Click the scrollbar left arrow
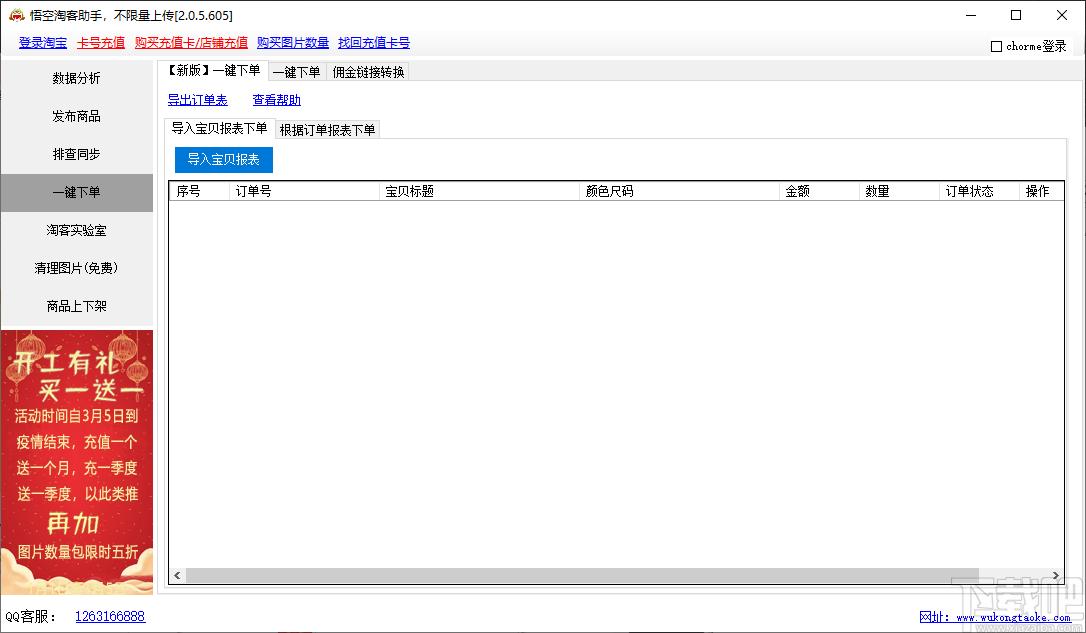Image resolution: width=1086 pixels, height=633 pixels. [177, 576]
